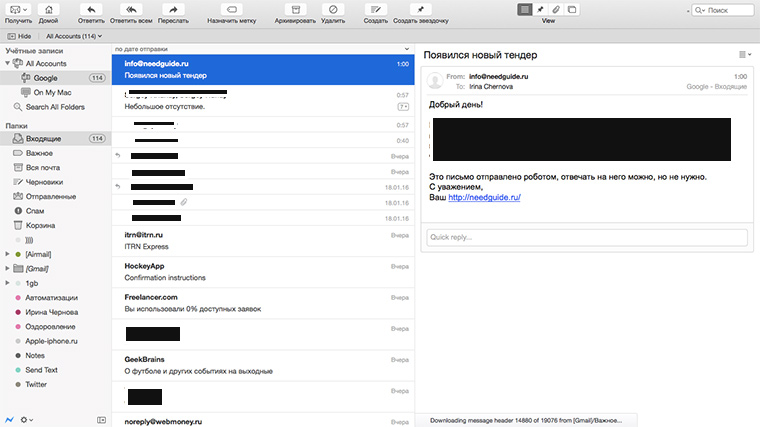The image size is (760, 427).
Task: Collapse the All Accounts tree node
Action: [7, 63]
